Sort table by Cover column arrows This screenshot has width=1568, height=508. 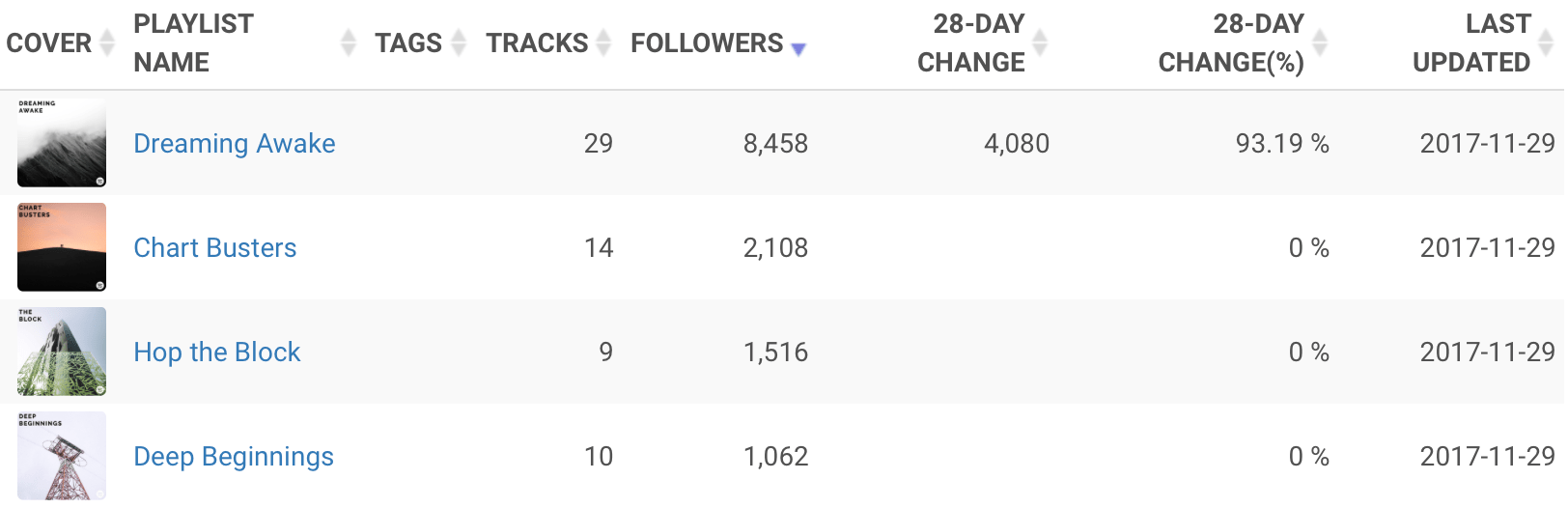[107, 42]
